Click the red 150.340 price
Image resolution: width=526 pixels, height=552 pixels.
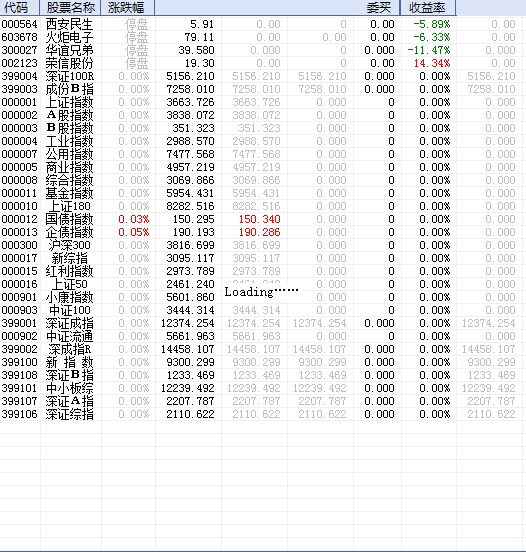(x=259, y=220)
